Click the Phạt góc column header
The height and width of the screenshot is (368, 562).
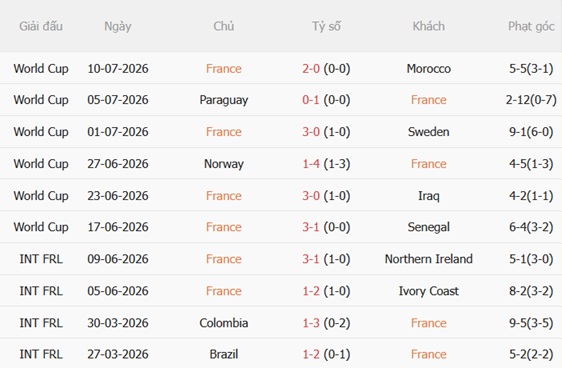pyautogui.click(x=531, y=27)
